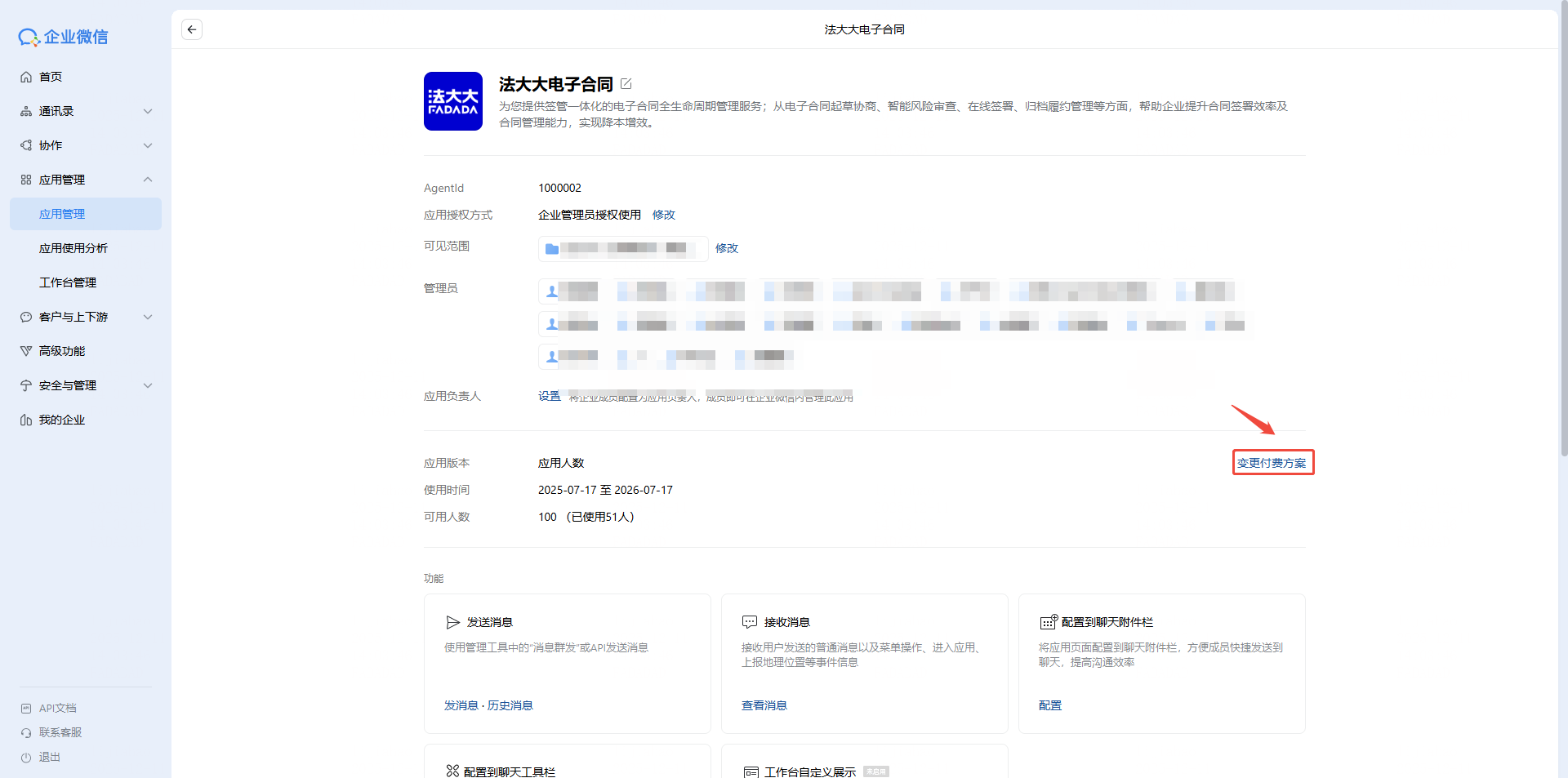Screen dimensions: 1568x778
Task: Click the 联系客服 headset icon
Action: click(26, 733)
